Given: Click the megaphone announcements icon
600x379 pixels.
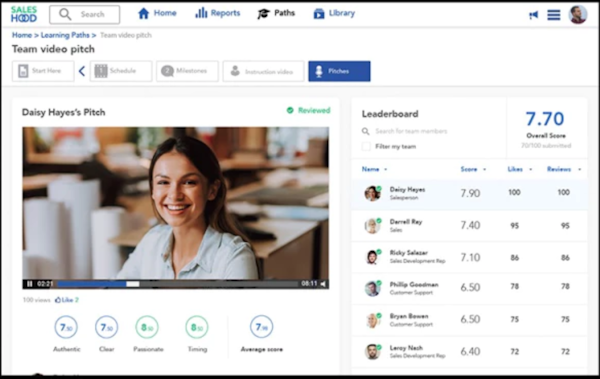Looking at the screenshot, I should click(533, 15).
